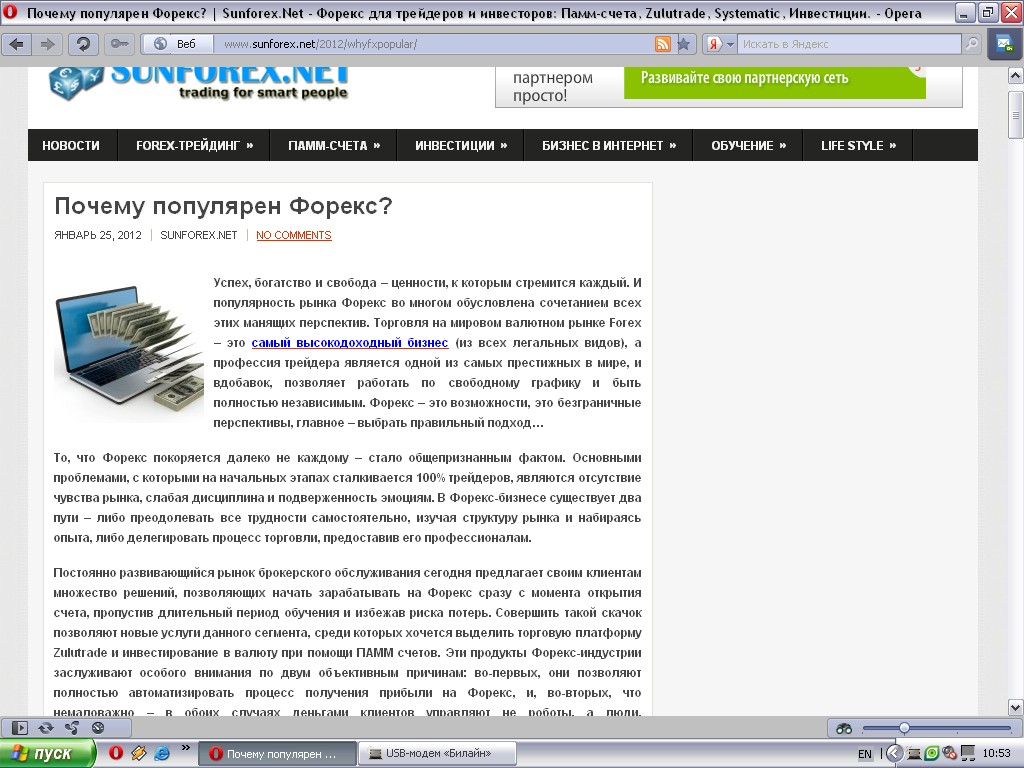Click the RSS feed icon in address bar

[x=661, y=44]
